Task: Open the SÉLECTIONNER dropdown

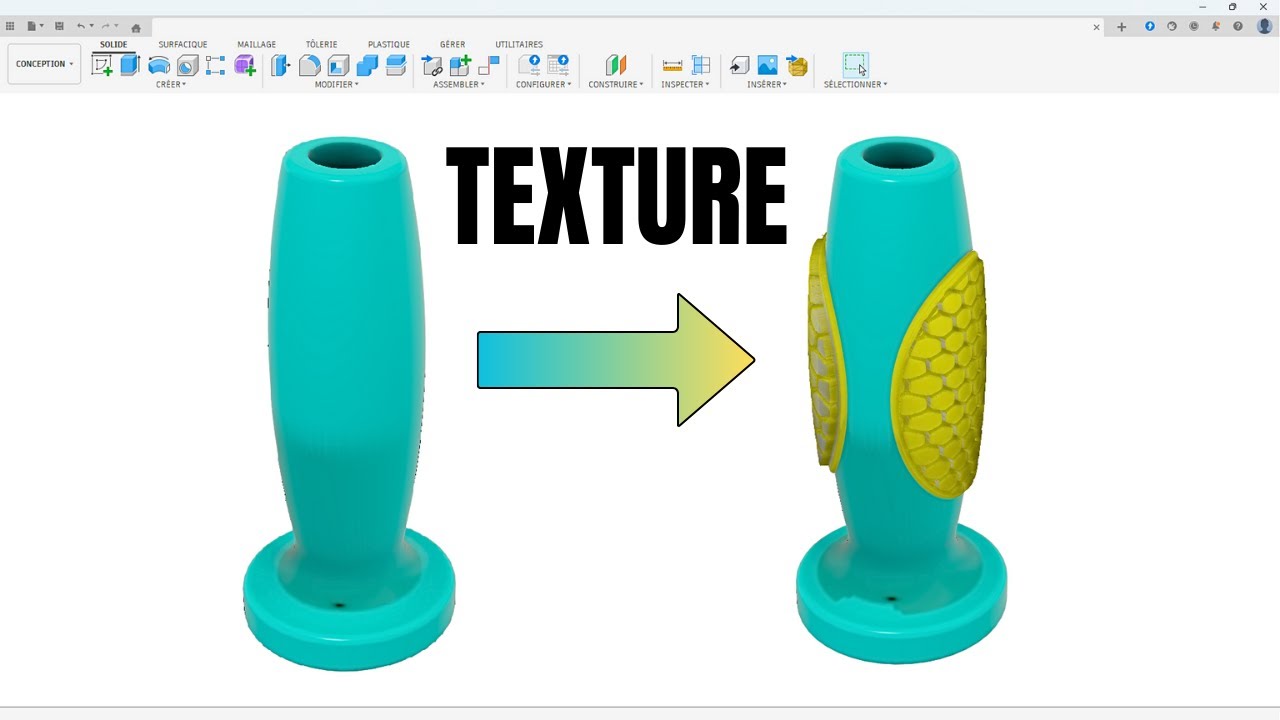Action: pyautogui.click(x=855, y=85)
